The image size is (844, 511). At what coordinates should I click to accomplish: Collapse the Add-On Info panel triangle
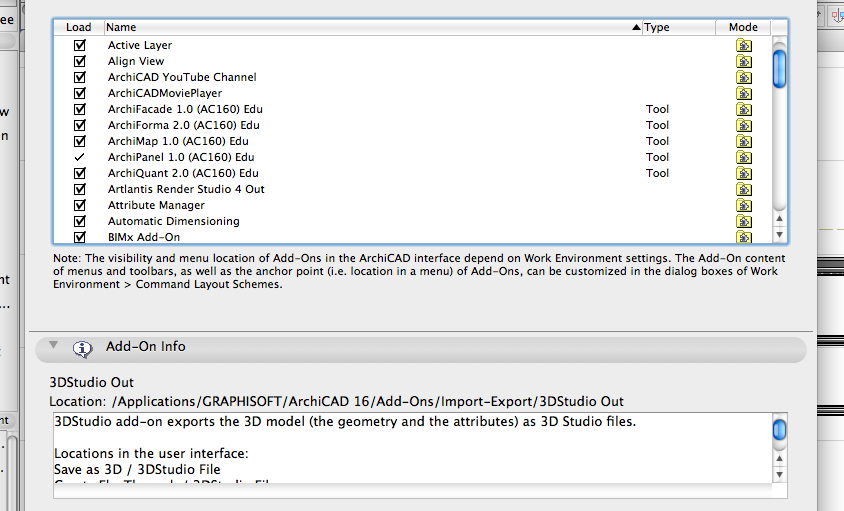click(53, 345)
